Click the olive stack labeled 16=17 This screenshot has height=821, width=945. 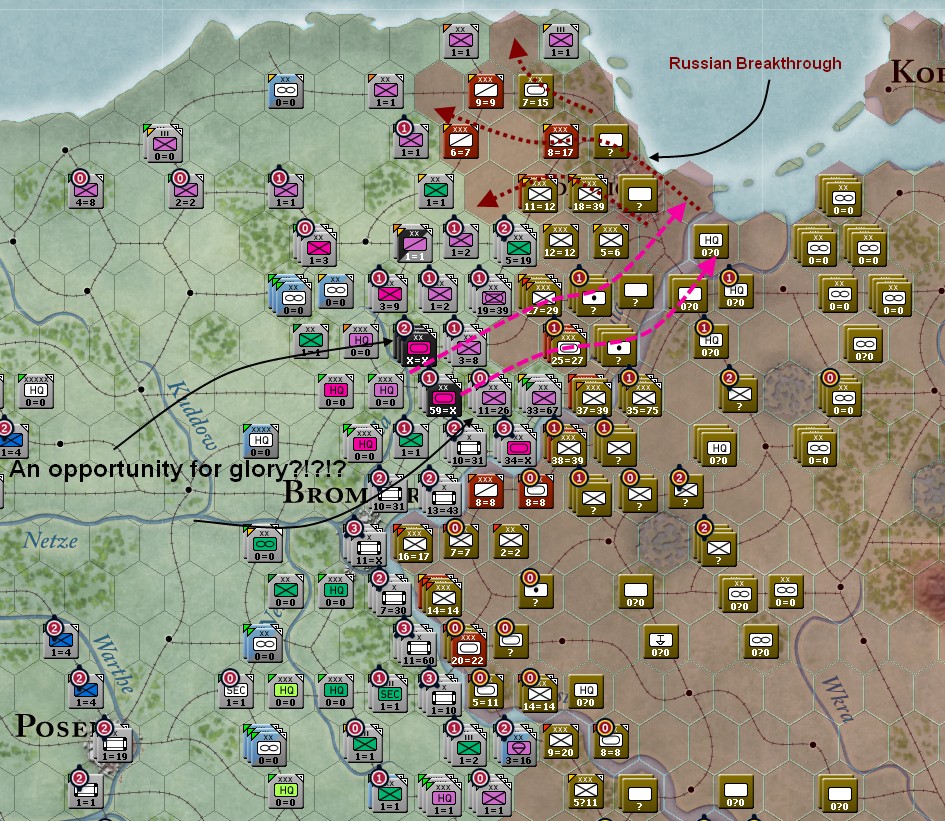point(413,544)
